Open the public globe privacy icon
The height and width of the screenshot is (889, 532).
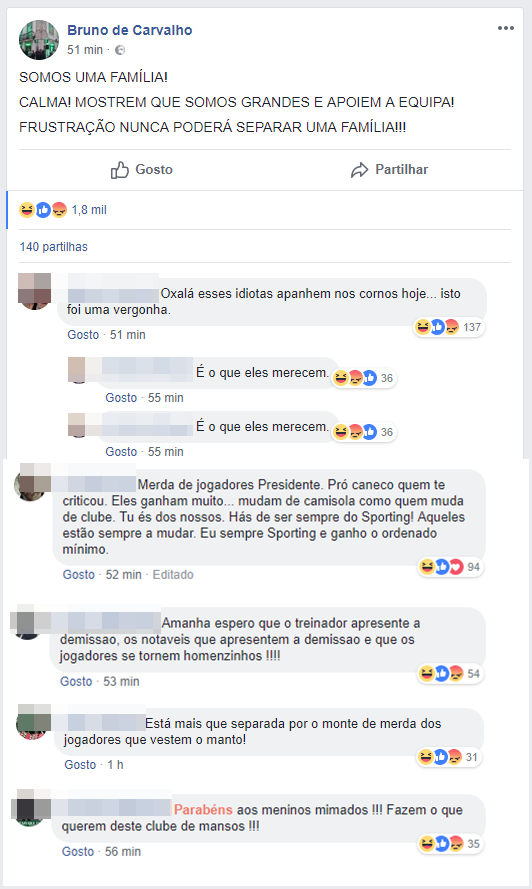[120, 50]
